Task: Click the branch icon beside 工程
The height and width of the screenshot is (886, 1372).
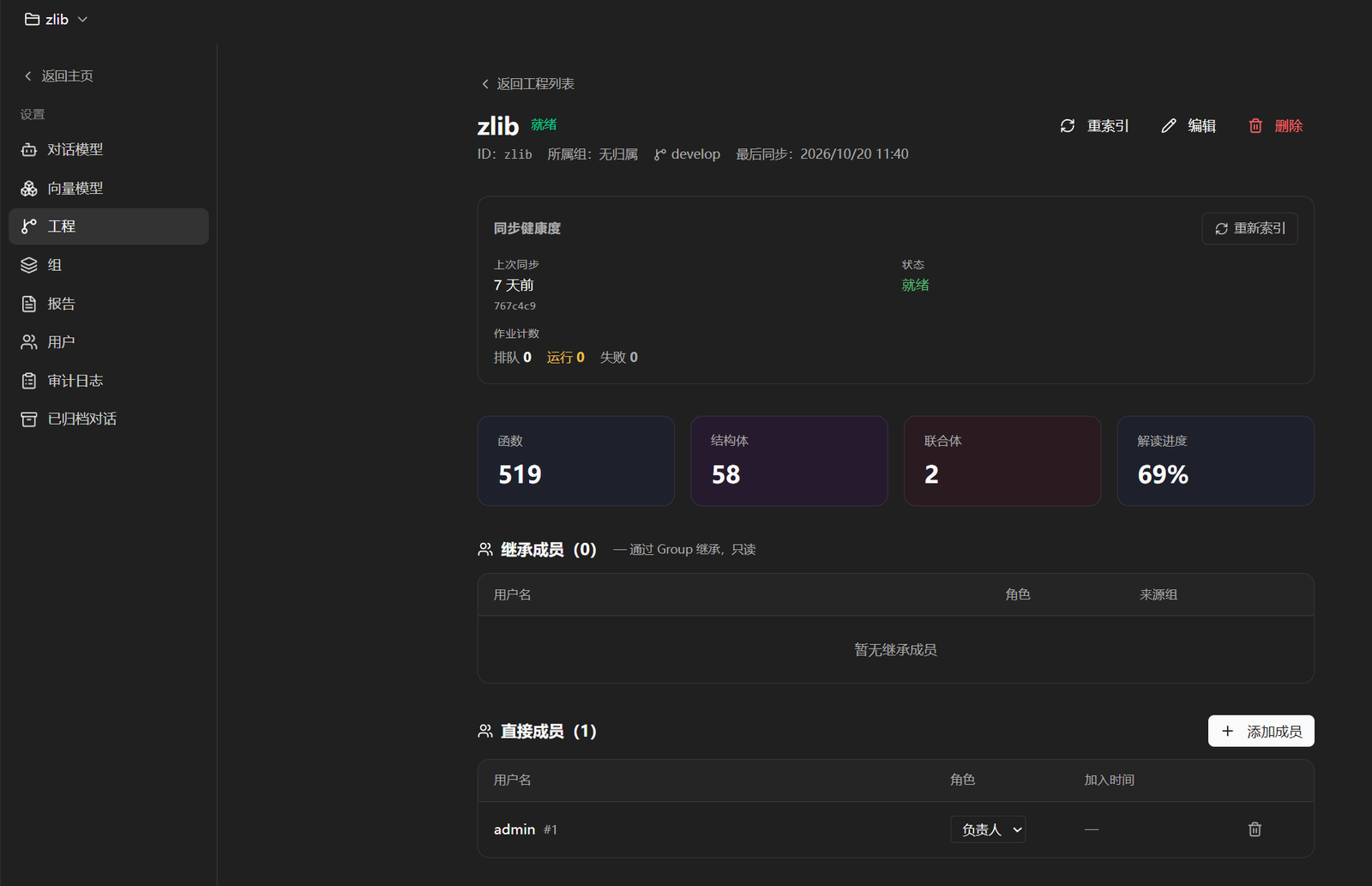Action: [29, 226]
